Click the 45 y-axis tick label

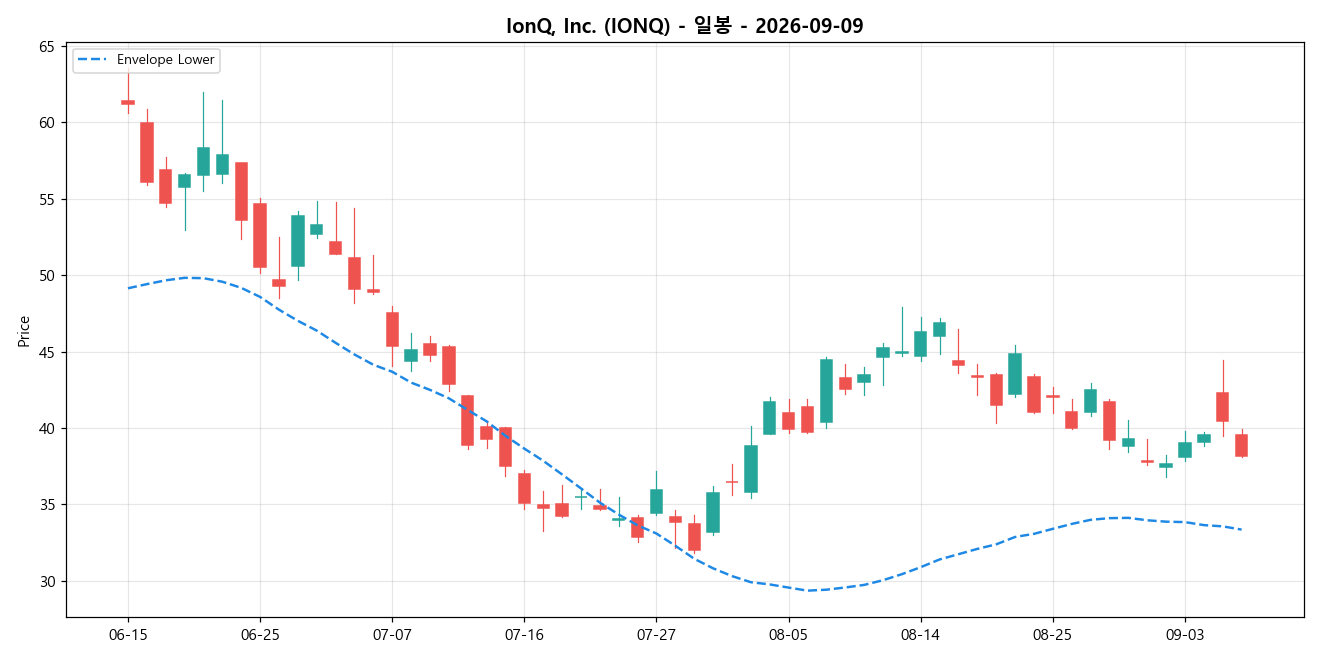[47, 352]
